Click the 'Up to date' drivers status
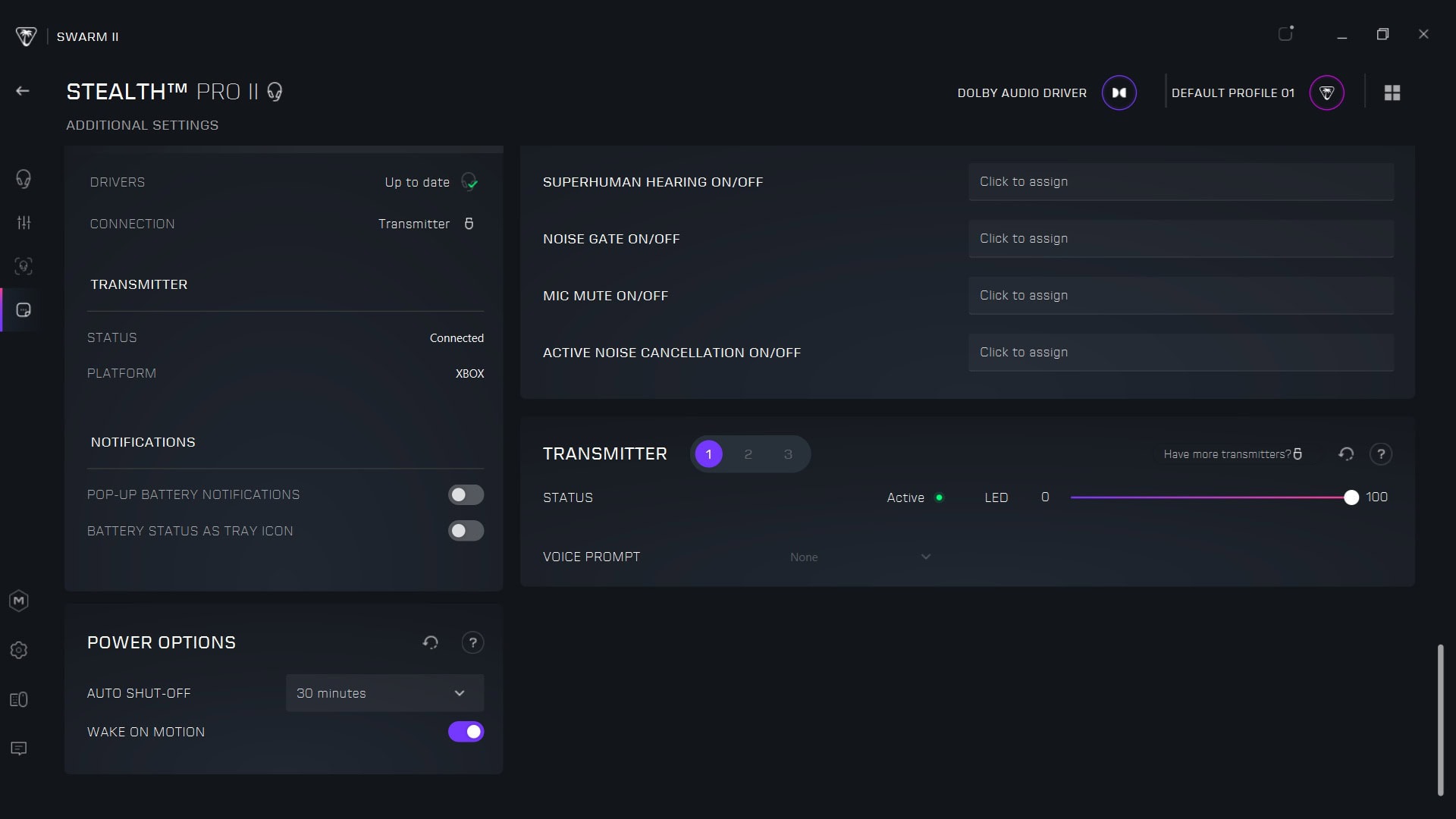1456x819 pixels. tap(416, 182)
